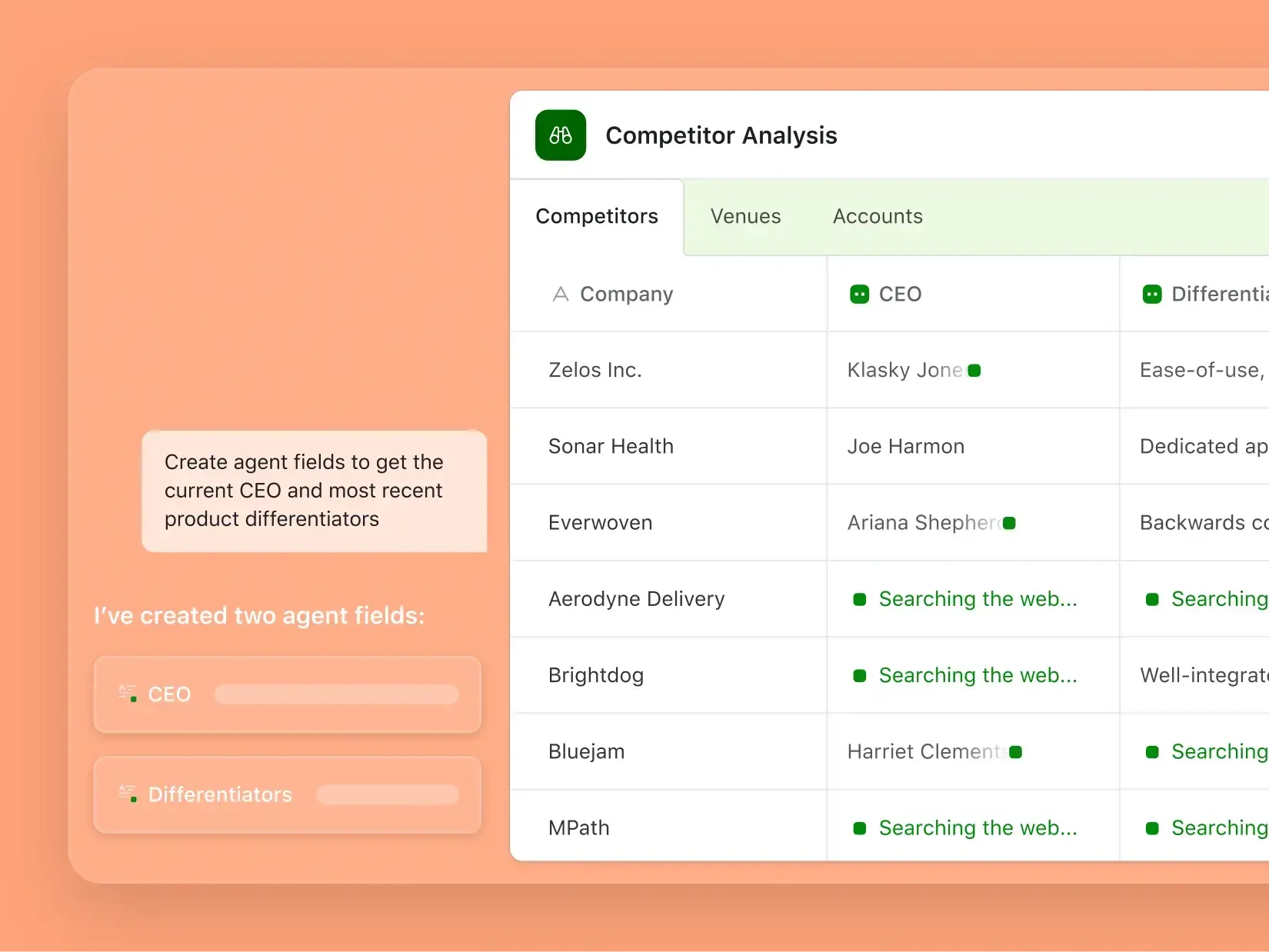The image size is (1269, 952).
Task: Open the Searching the web link for Brightdog
Action: click(x=978, y=675)
